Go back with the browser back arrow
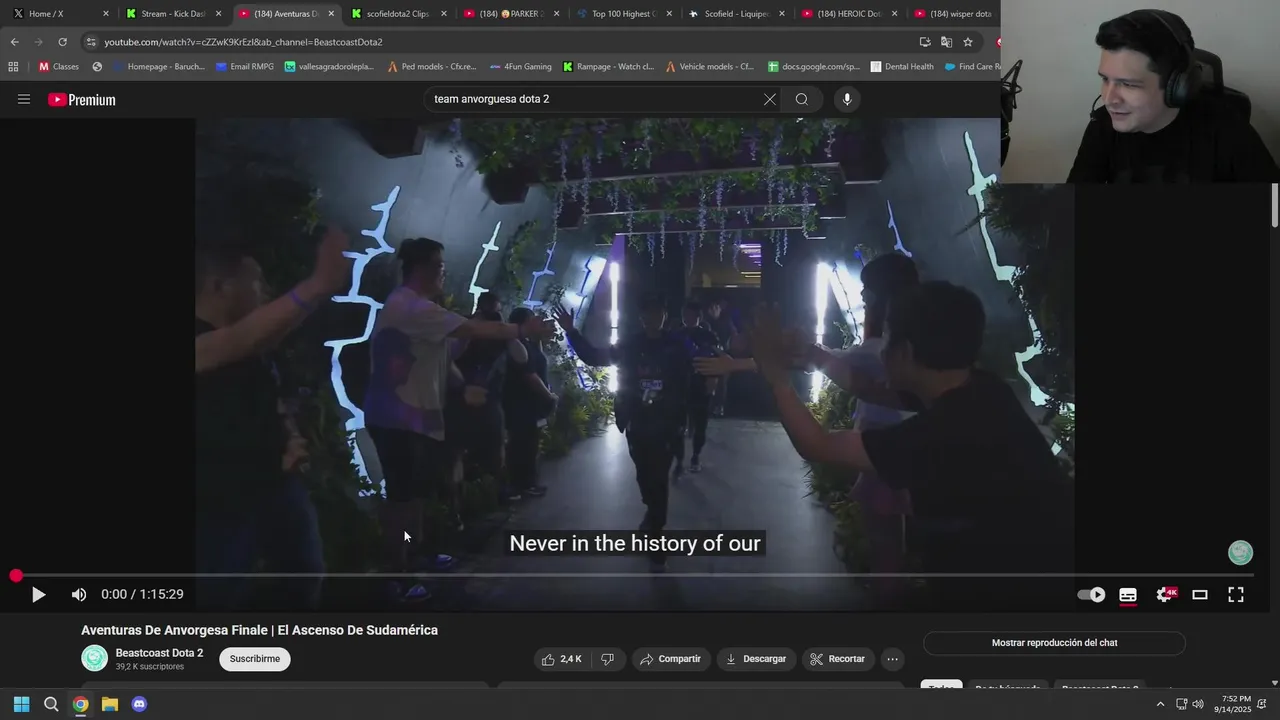 tap(14, 42)
